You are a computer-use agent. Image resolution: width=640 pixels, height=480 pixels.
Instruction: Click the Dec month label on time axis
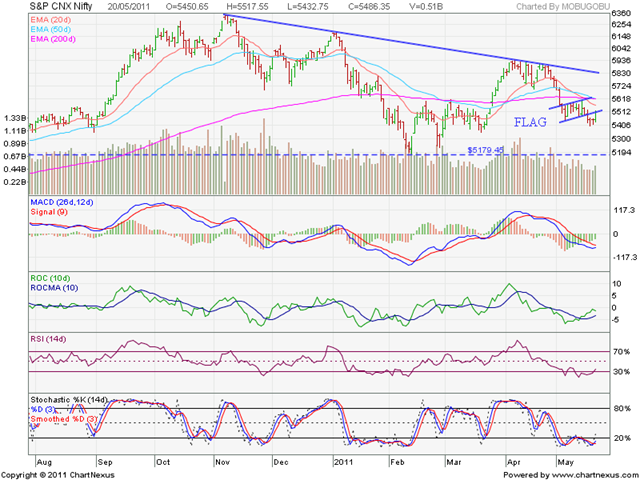(281, 462)
